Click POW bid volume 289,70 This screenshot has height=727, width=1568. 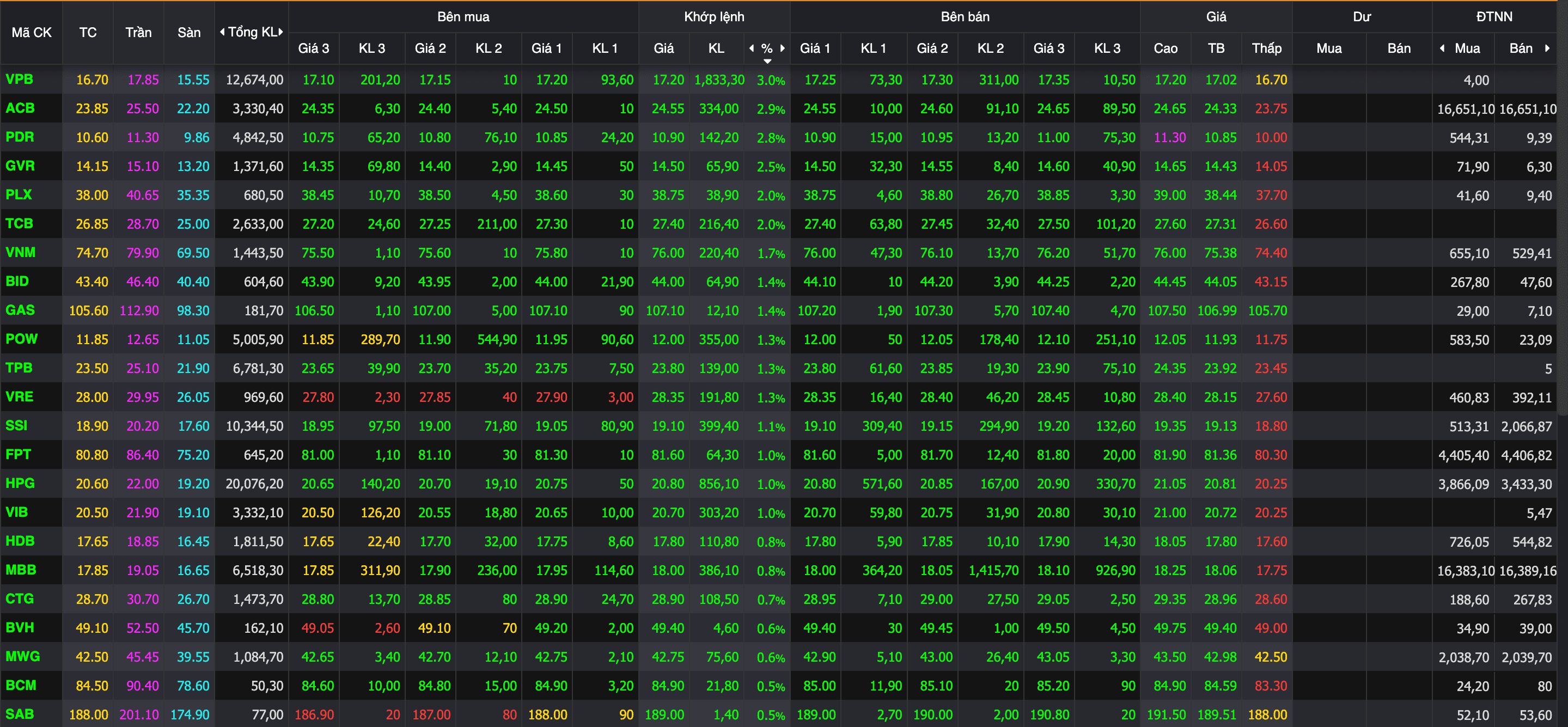pyautogui.click(x=381, y=340)
